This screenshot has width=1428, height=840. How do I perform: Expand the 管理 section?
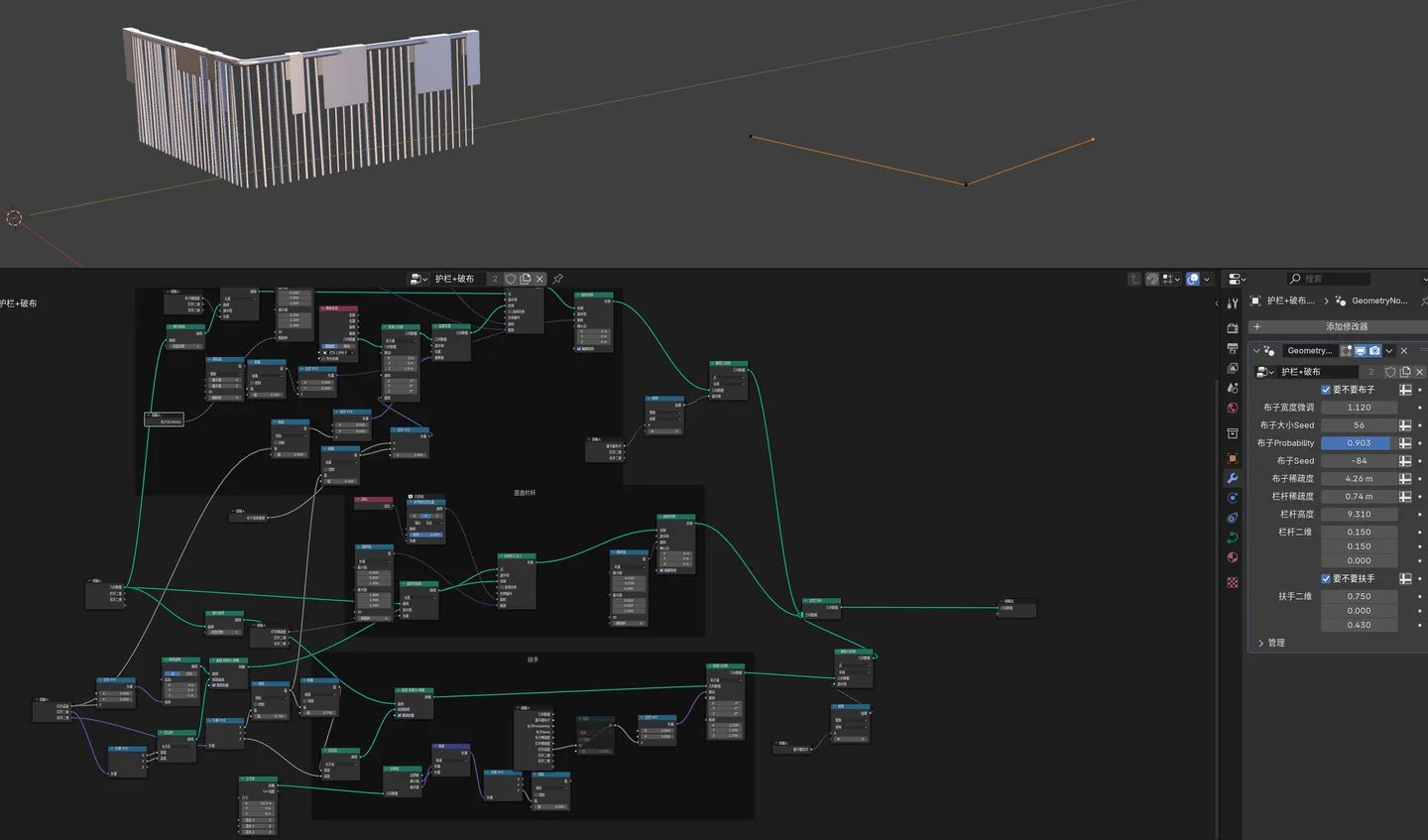(x=1261, y=643)
